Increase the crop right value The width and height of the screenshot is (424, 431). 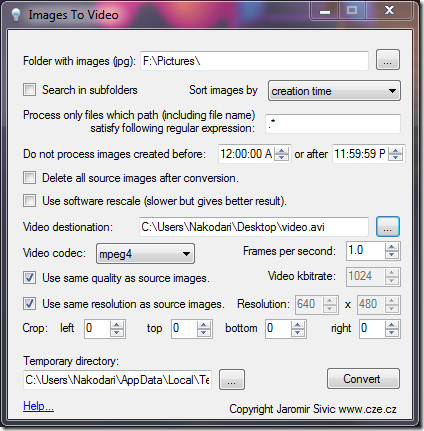click(391, 325)
